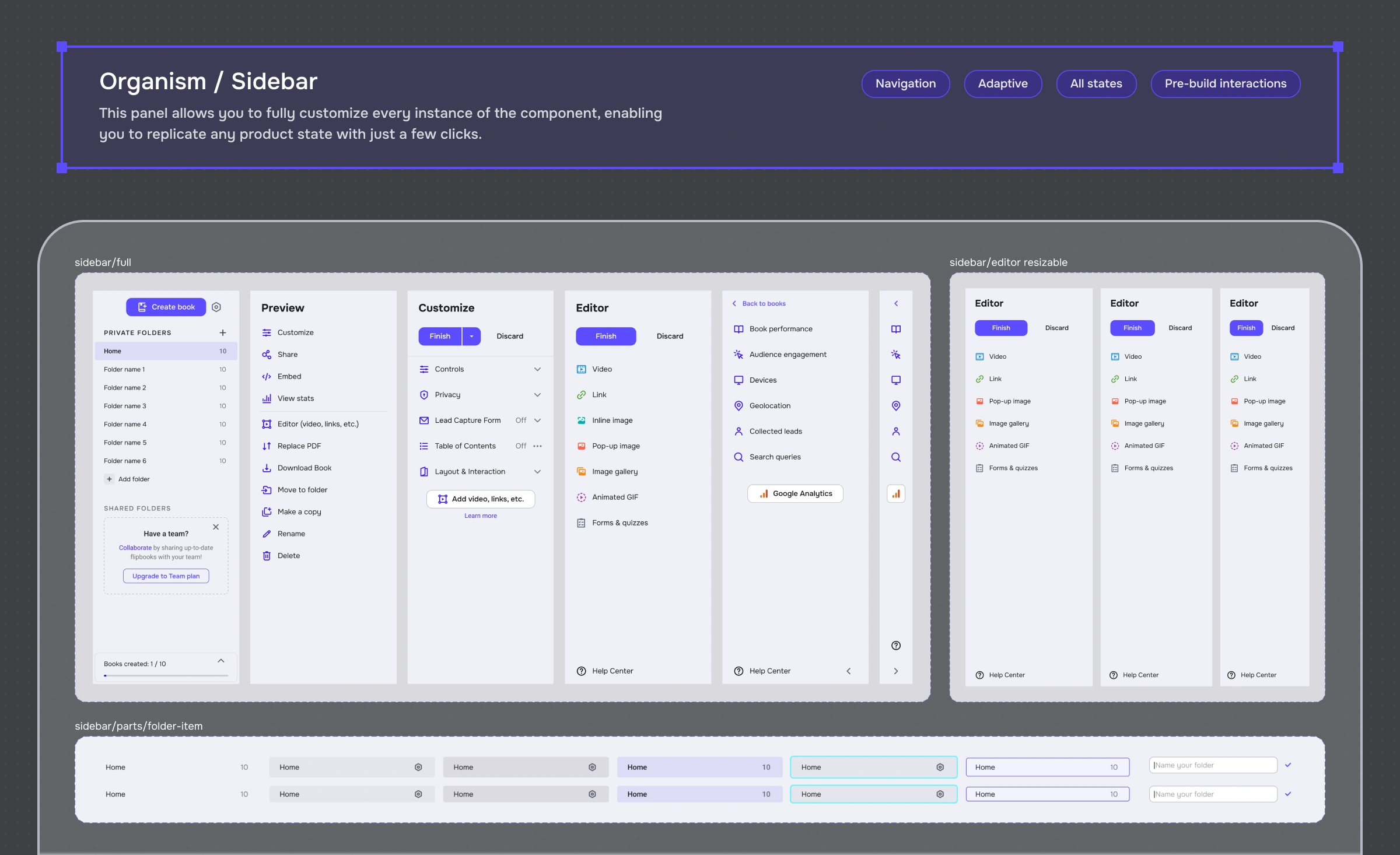Viewport: 1400px width, 855px height.
Task: Open the Finish button dropdown arrow in Customize
Action: (x=471, y=336)
